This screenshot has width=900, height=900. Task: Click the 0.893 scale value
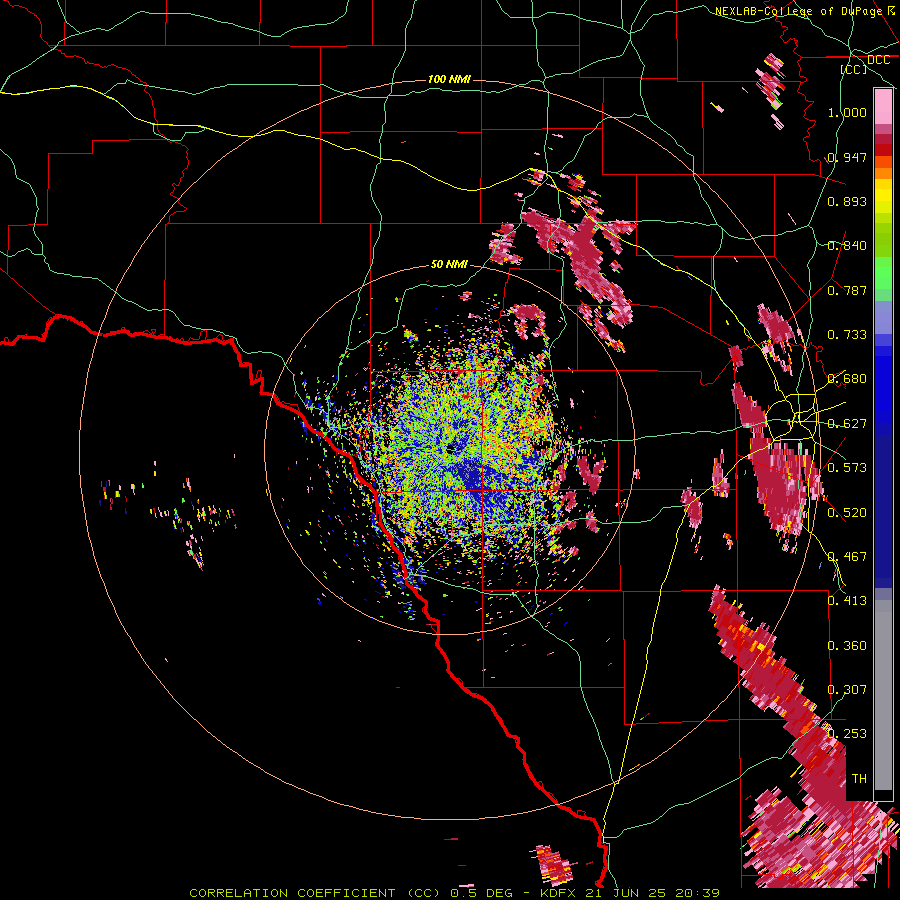point(847,201)
